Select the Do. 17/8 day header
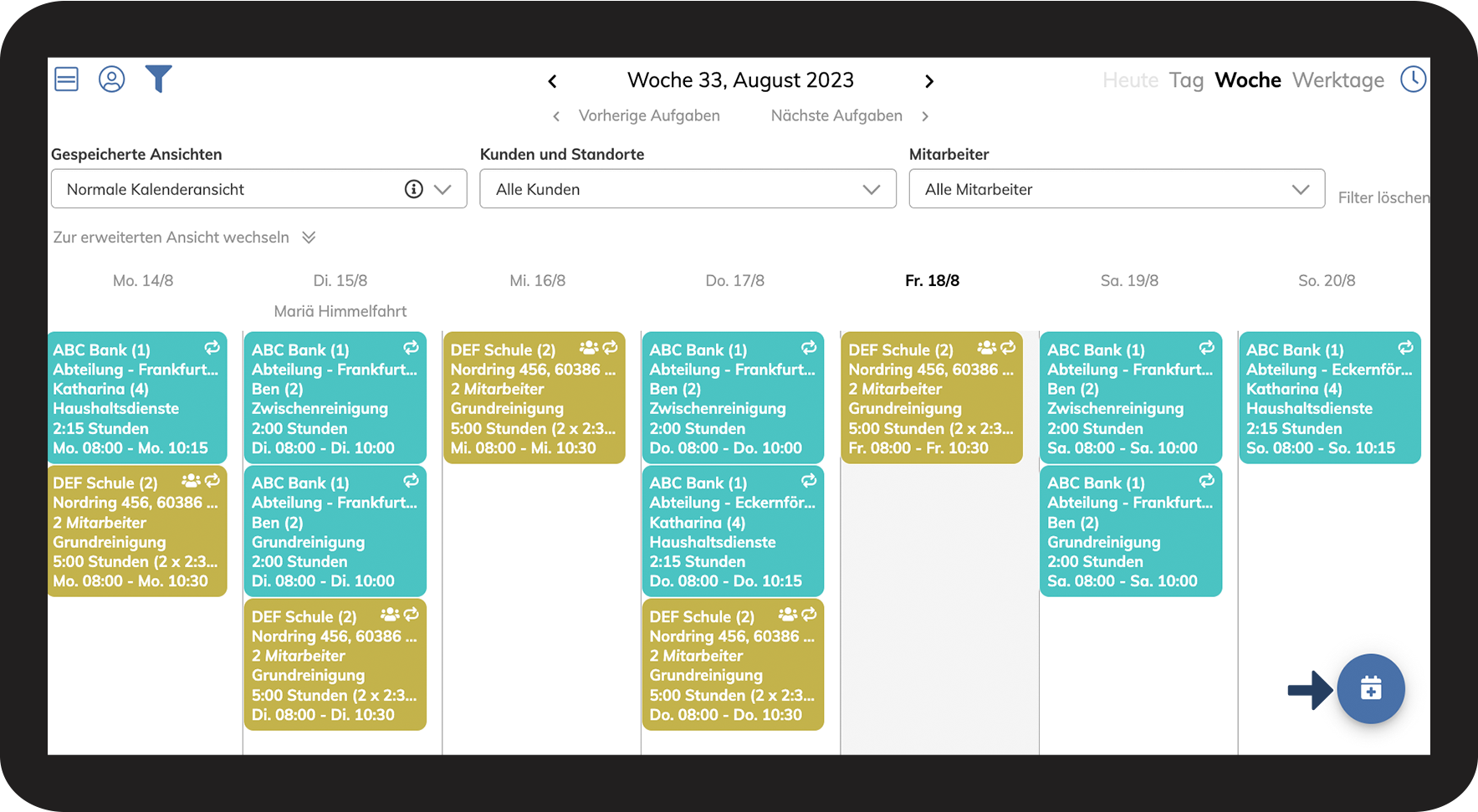This screenshot has width=1478, height=812. [735, 281]
